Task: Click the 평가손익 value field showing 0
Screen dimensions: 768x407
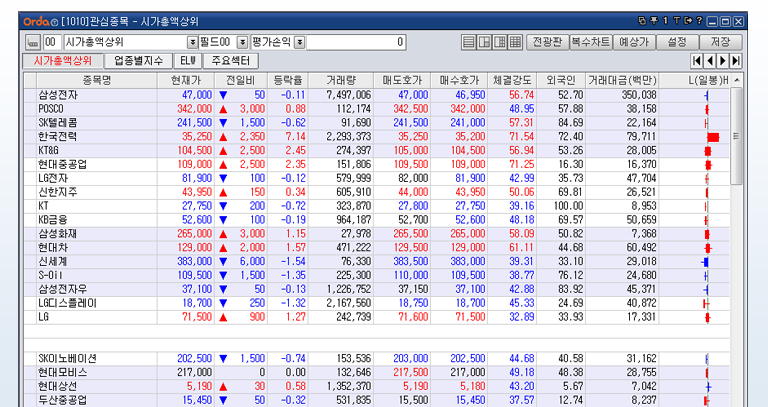Action: 356,42
